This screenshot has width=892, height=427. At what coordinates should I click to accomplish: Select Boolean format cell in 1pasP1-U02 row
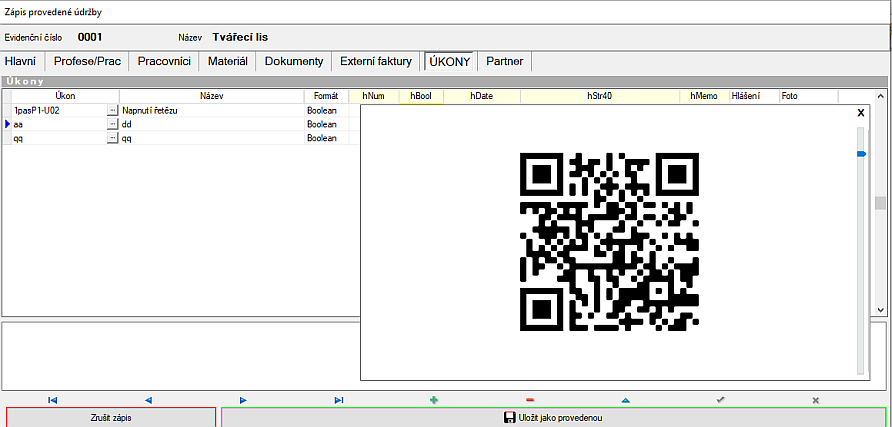click(327, 110)
